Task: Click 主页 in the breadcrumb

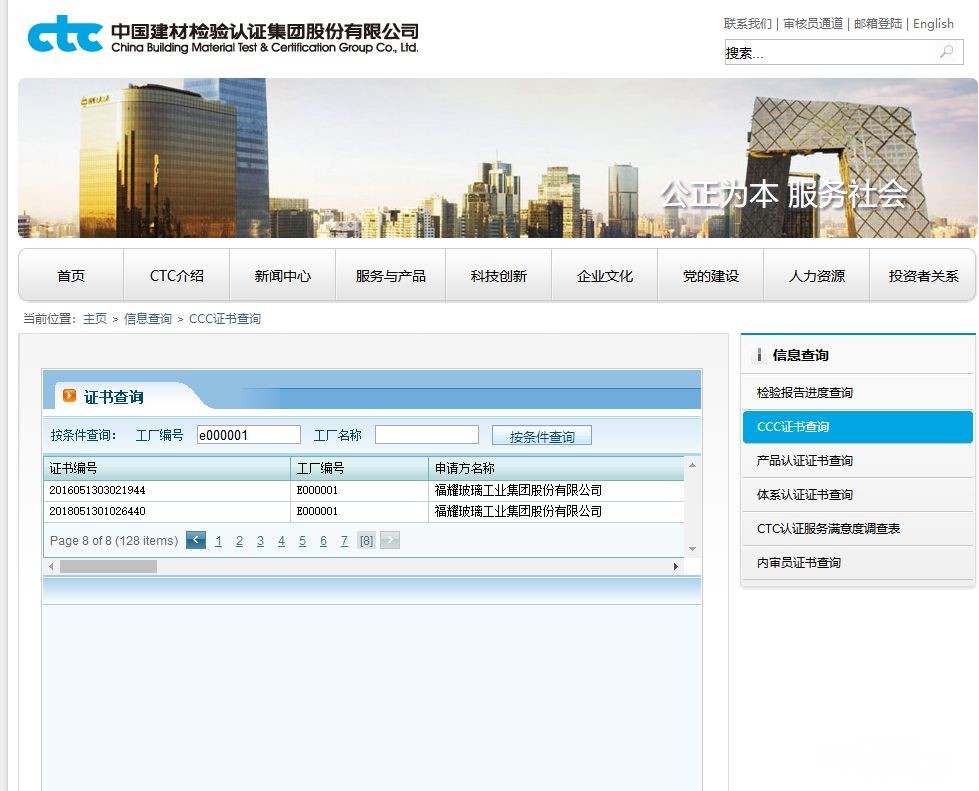Action: pos(95,319)
